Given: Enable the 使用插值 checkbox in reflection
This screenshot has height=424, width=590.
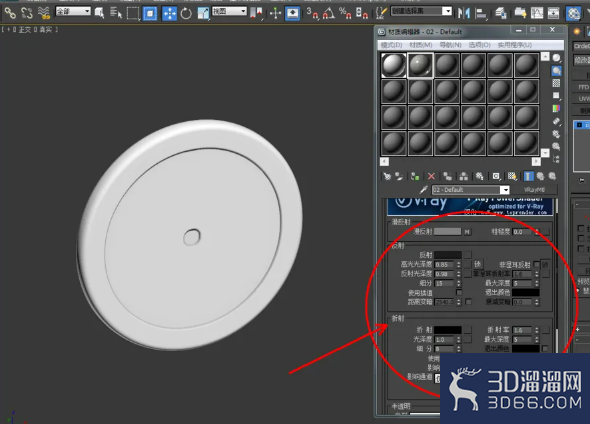Looking at the screenshot, I should [x=459, y=292].
